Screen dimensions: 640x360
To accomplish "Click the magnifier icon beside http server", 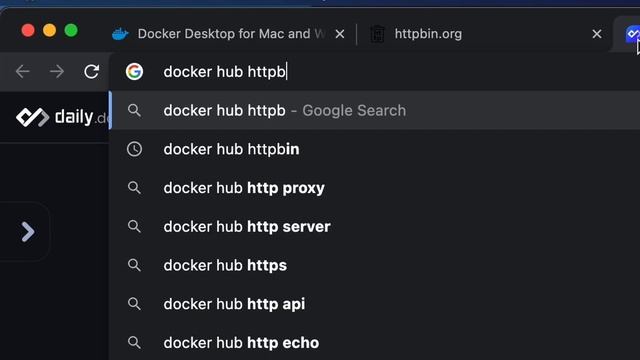I will [x=134, y=227].
